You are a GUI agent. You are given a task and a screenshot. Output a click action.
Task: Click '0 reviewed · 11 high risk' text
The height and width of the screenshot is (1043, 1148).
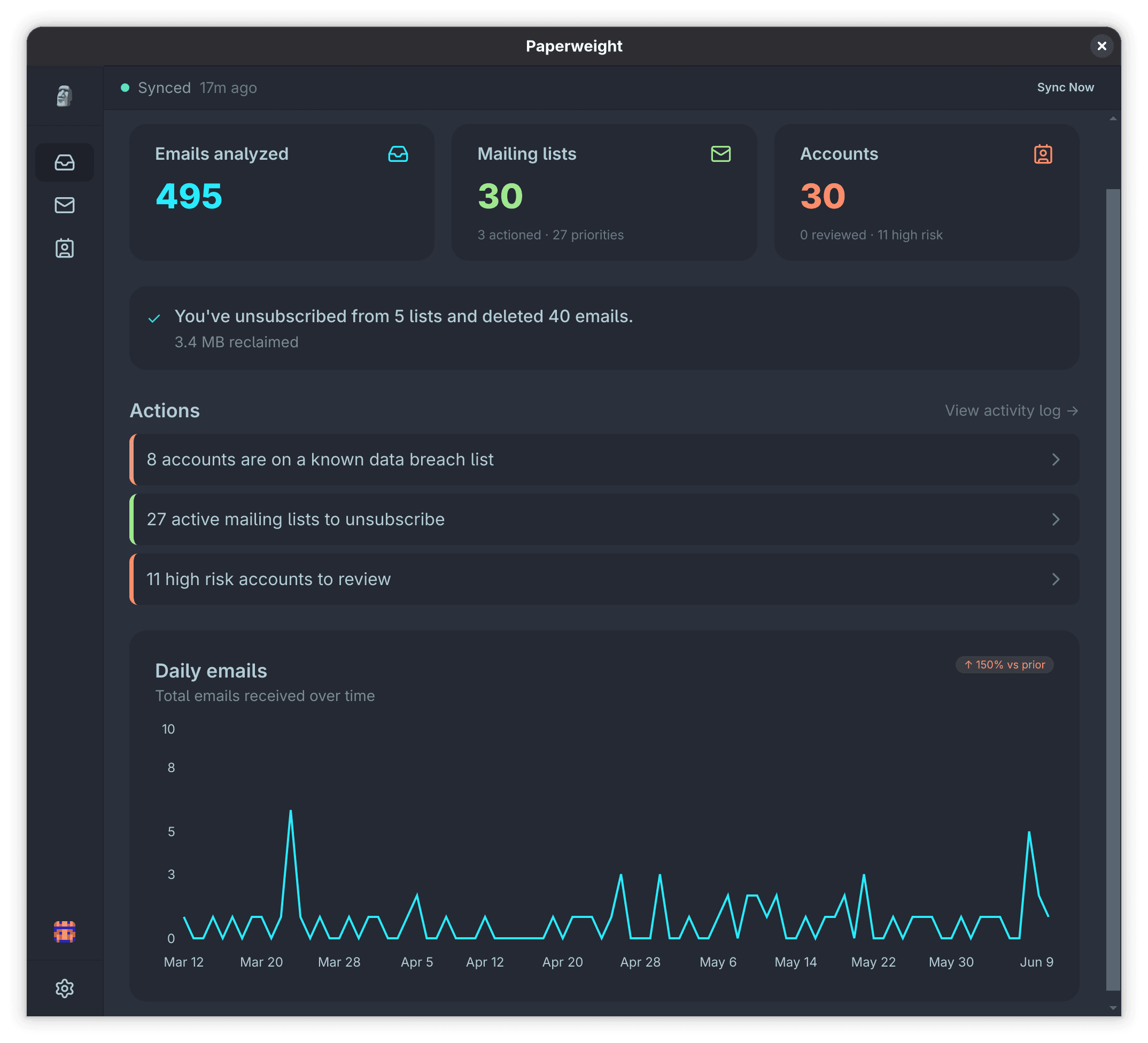[x=871, y=235]
